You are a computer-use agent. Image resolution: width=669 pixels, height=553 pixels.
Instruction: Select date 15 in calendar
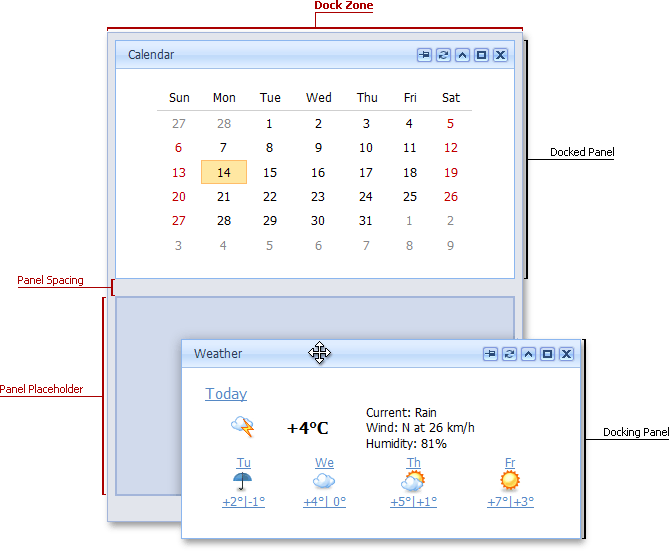(270, 172)
